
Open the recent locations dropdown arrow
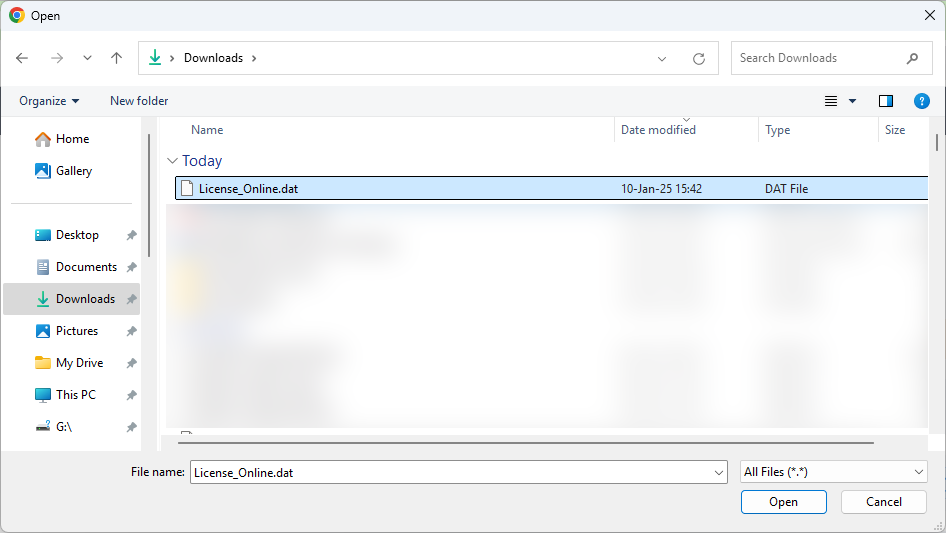click(x=87, y=58)
